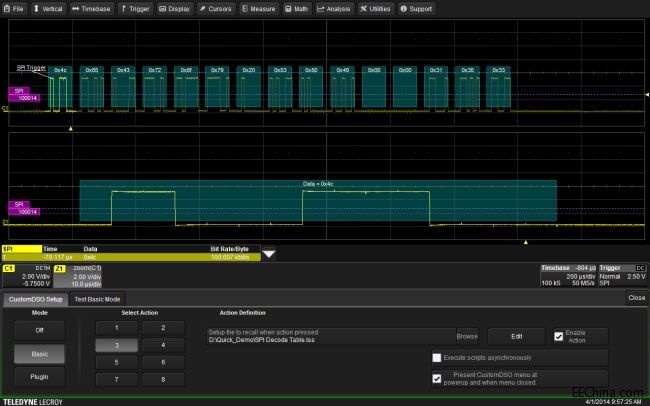Select action 4

(x=163, y=345)
